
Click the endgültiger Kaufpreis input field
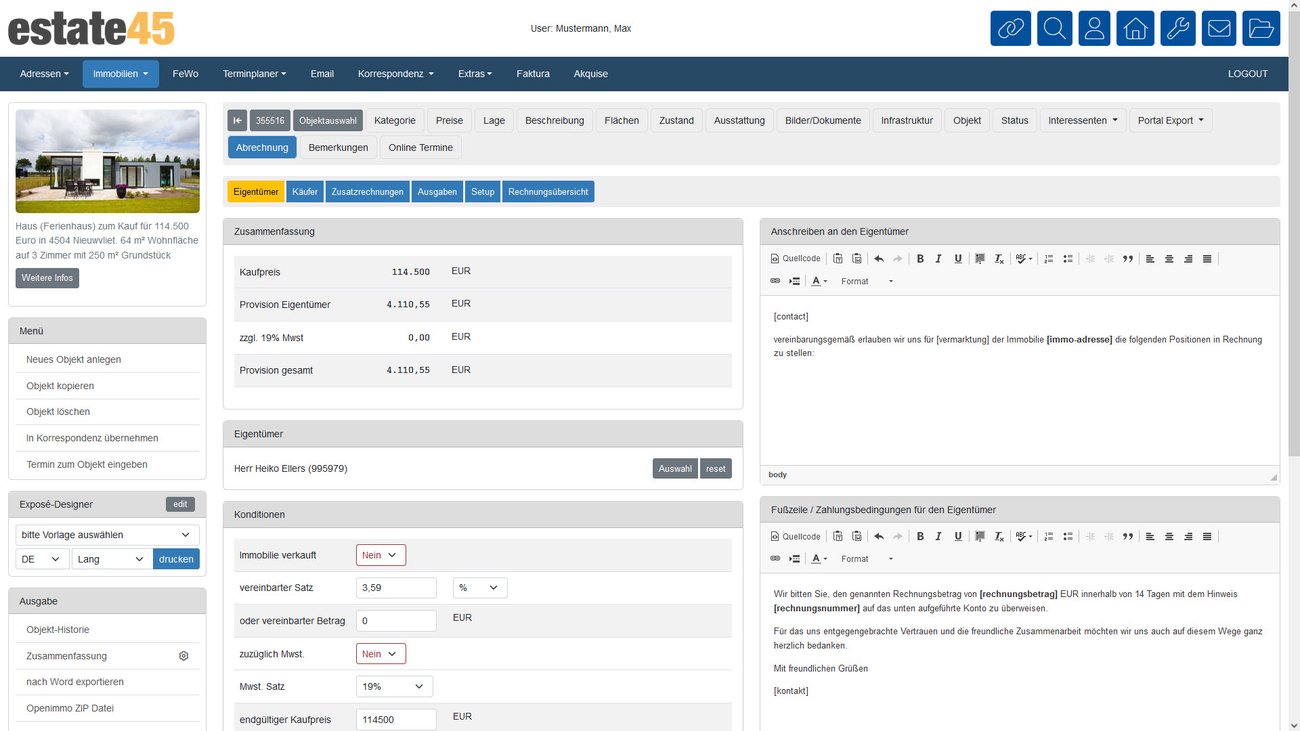(x=396, y=720)
